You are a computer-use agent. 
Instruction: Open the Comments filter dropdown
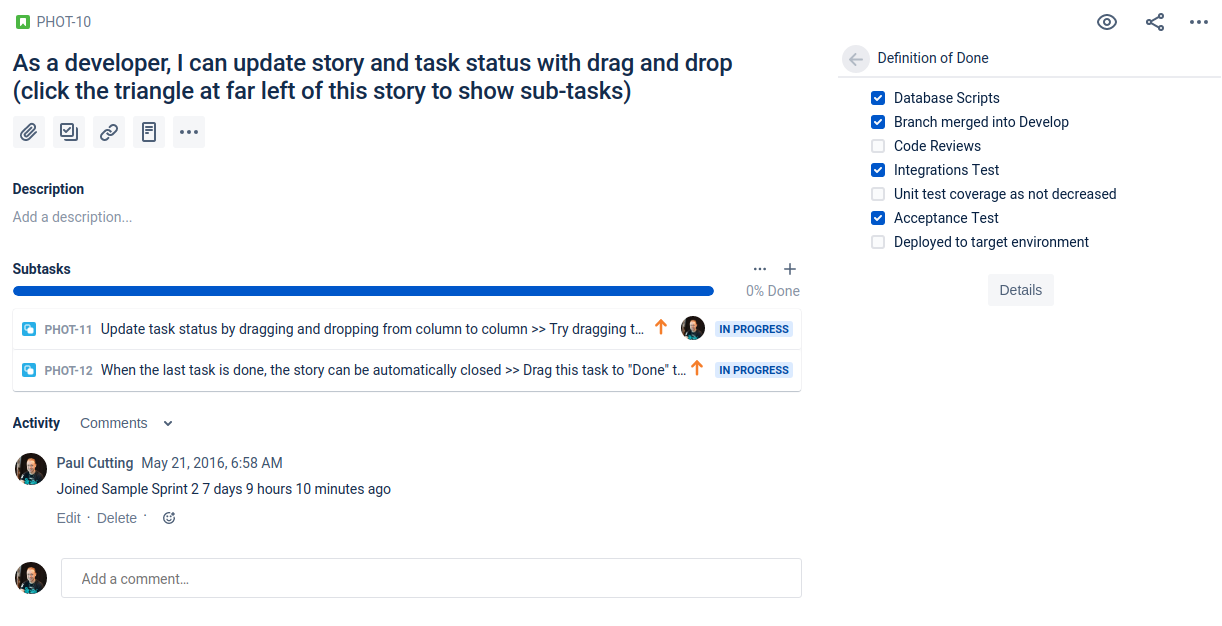[x=125, y=423]
